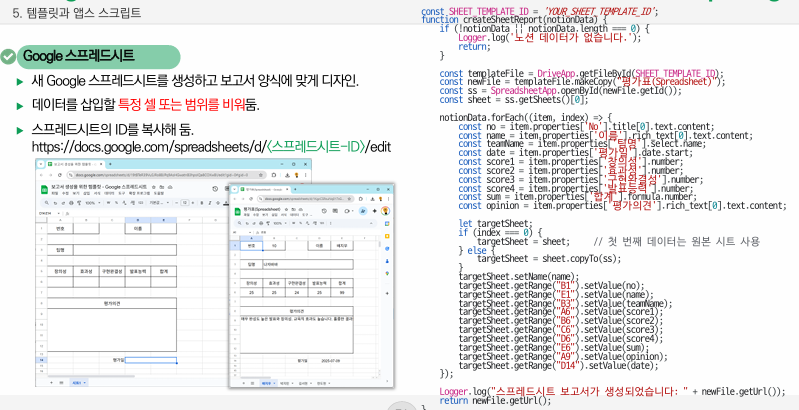Image resolution: width=799 pixels, height=410 pixels.
Task: Star the document next to the template title
Action: coord(153,187)
